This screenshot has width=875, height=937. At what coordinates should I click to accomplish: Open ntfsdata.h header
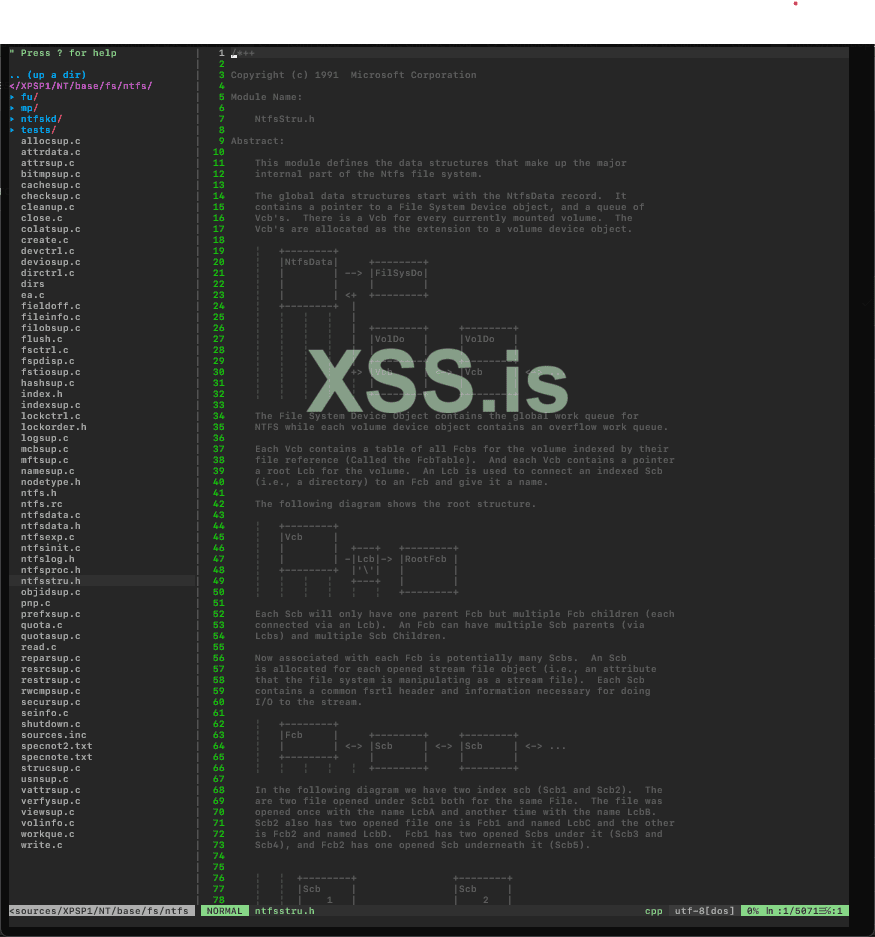point(51,526)
